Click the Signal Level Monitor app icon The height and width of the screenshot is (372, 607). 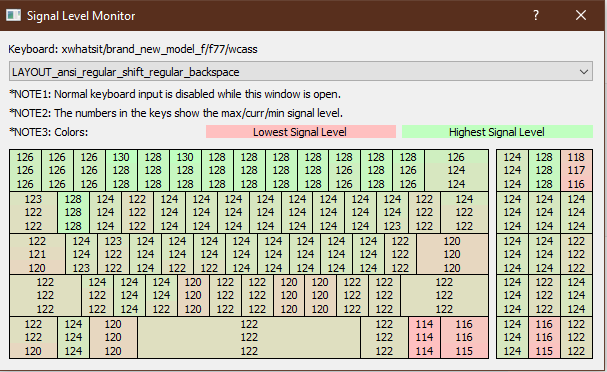(14, 15)
